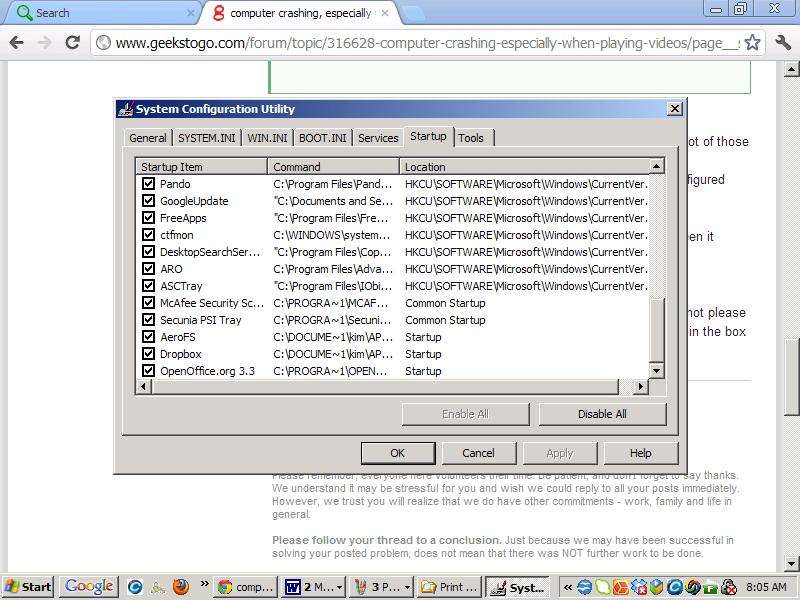Screen dimensions: 800x600
Task: Click the yellow molecule Quick Launch icon
Action: pos(158,588)
